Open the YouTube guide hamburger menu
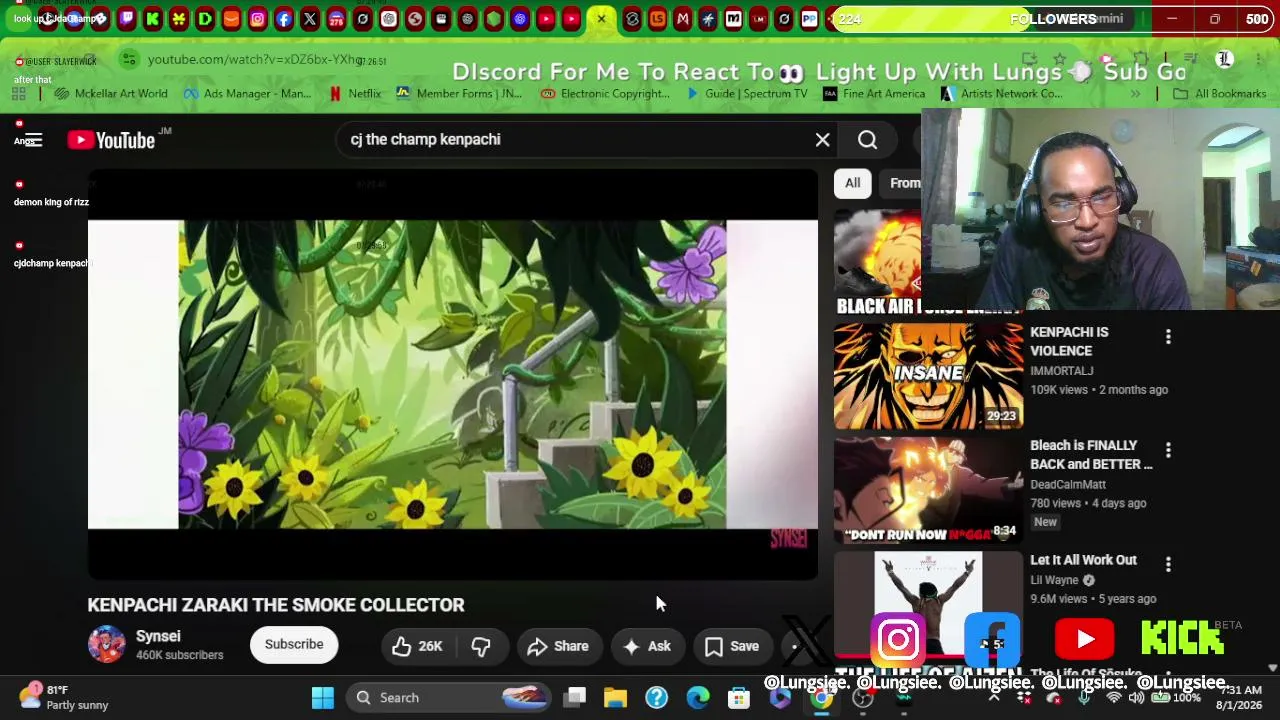The width and height of the screenshot is (1280, 720). [33, 140]
